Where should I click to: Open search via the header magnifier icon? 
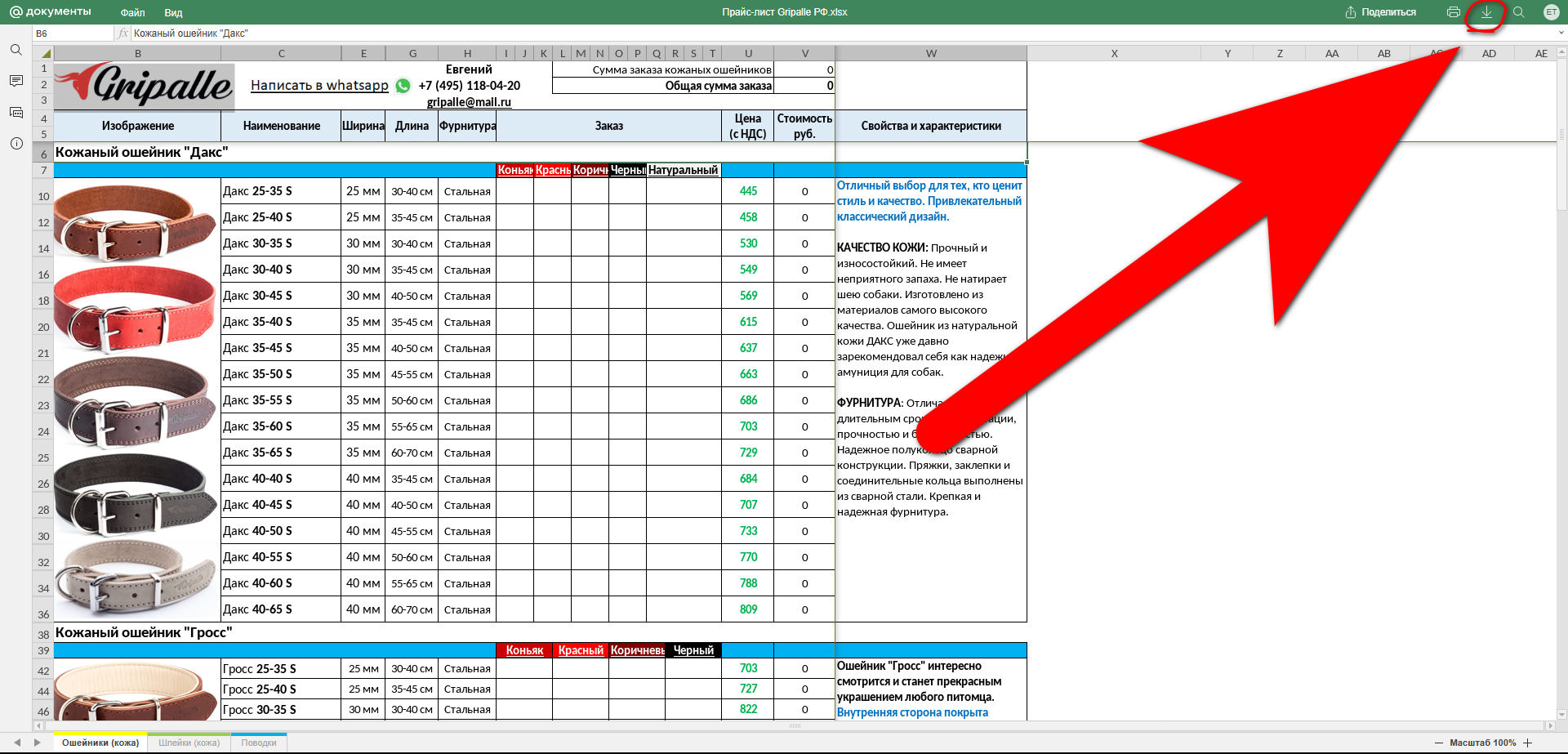point(1519,12)
